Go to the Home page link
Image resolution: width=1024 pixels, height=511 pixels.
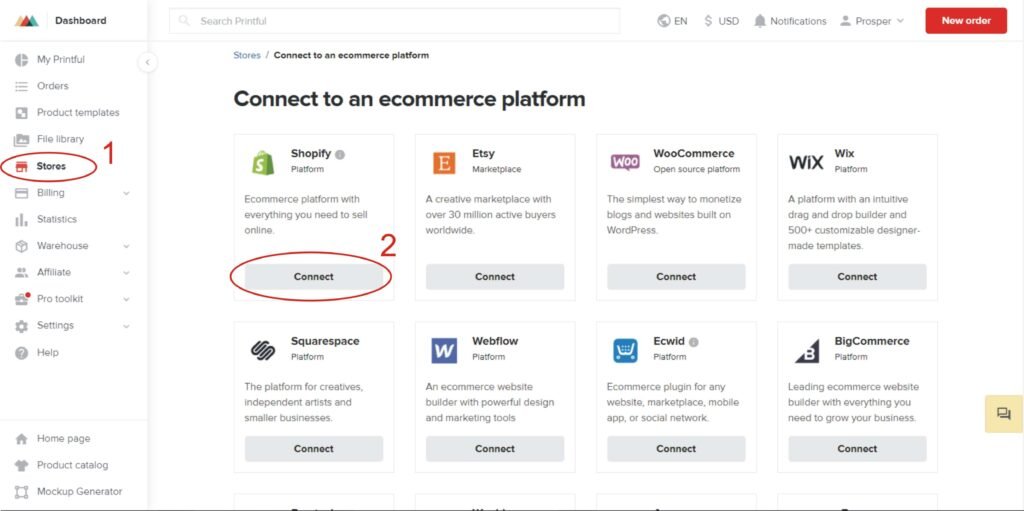tap(63, 439)
